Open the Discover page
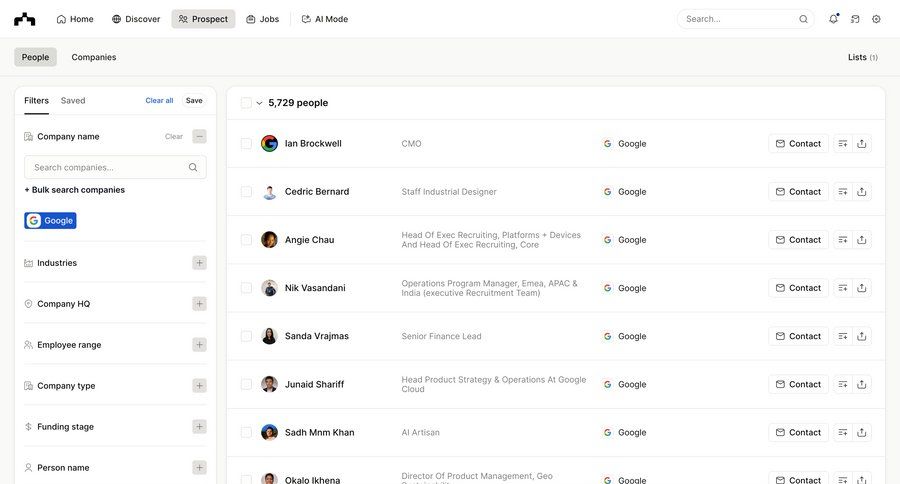This screenshot has width=900, height=484. point(136,19)
